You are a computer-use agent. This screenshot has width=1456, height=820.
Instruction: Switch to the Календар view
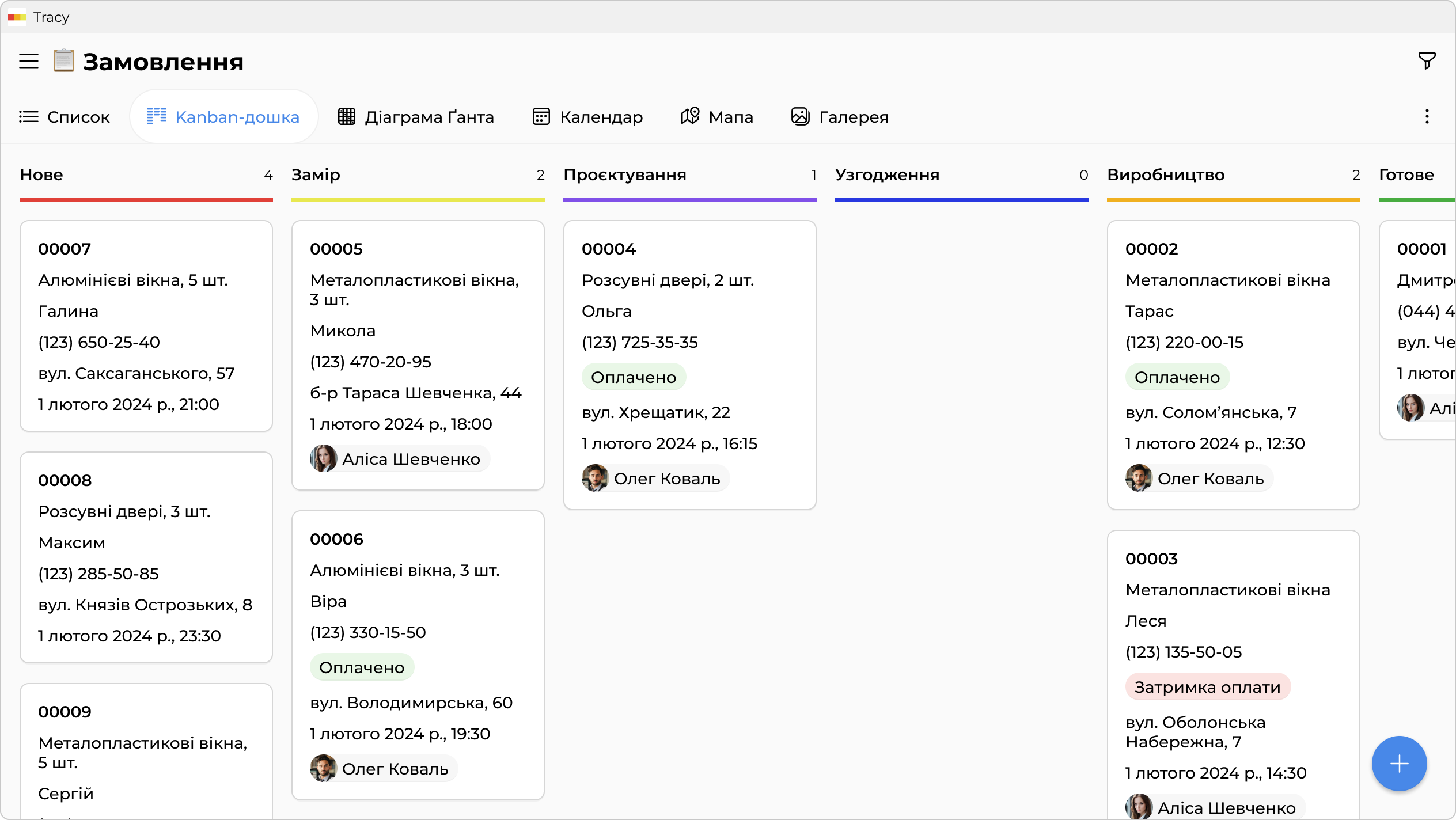[587, 117]
